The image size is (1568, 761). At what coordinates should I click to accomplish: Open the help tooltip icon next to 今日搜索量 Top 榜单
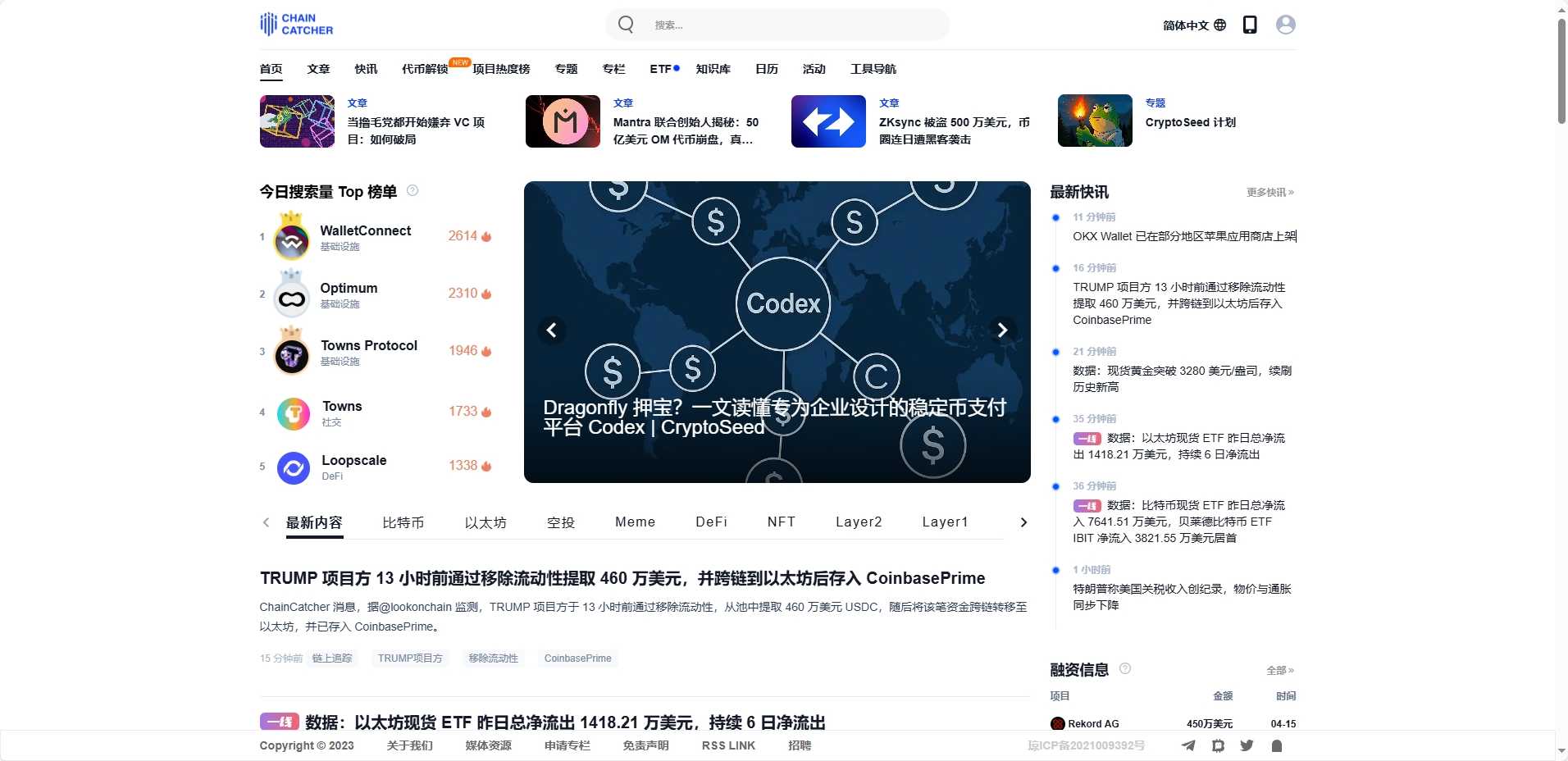(x=413, y=191)
